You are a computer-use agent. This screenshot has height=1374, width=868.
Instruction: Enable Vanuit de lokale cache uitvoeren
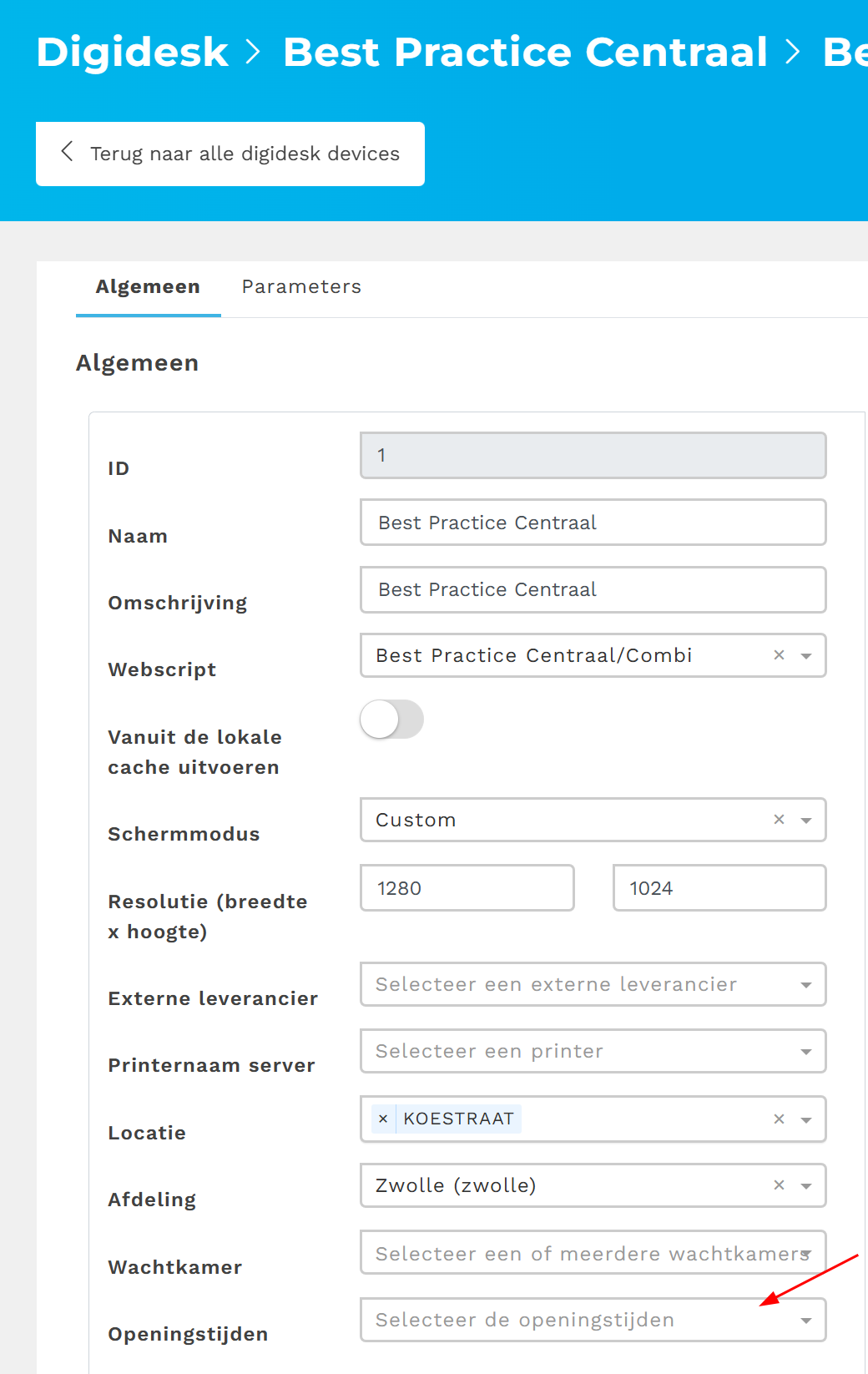tap(391, 720)
